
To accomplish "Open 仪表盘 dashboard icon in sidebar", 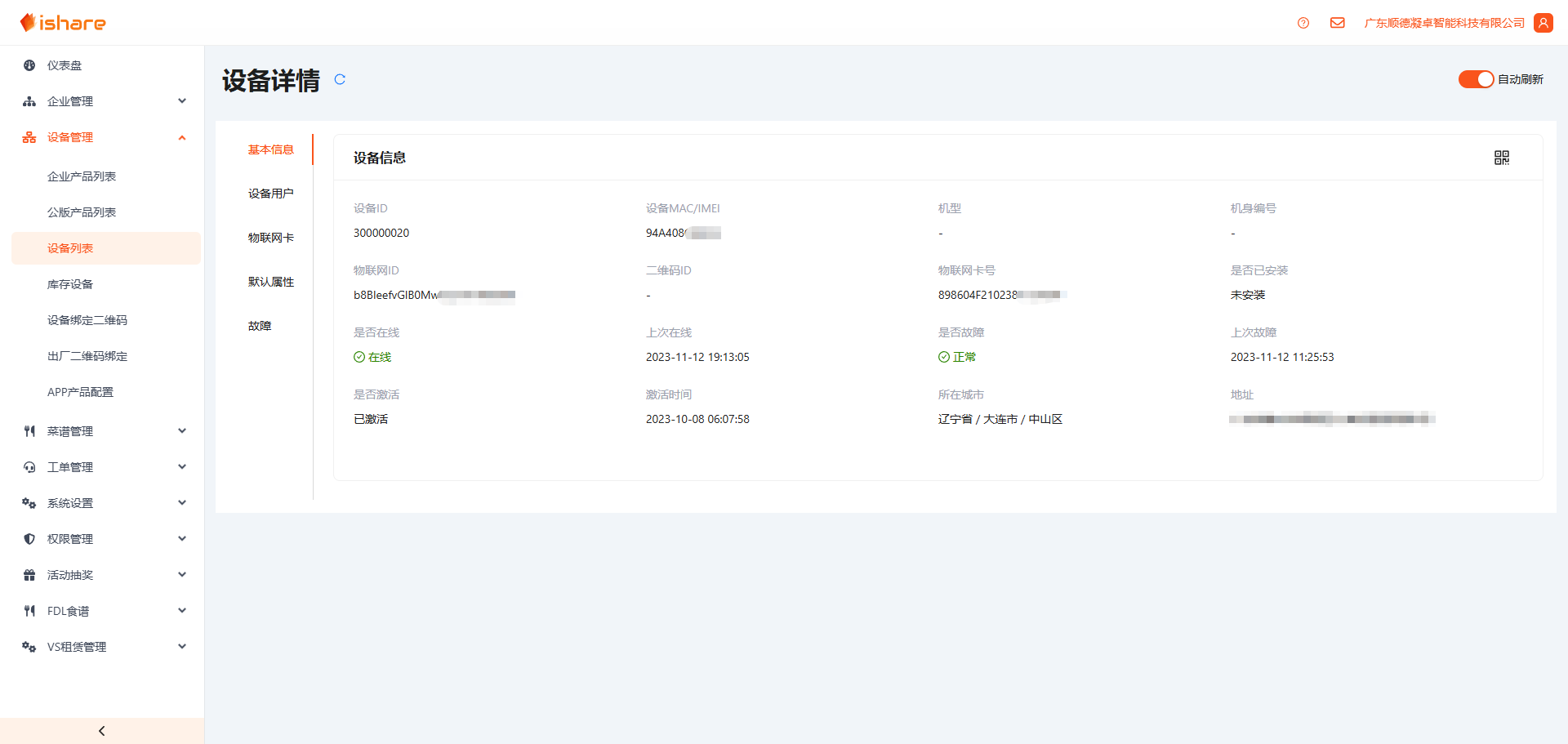I will 29,65.
